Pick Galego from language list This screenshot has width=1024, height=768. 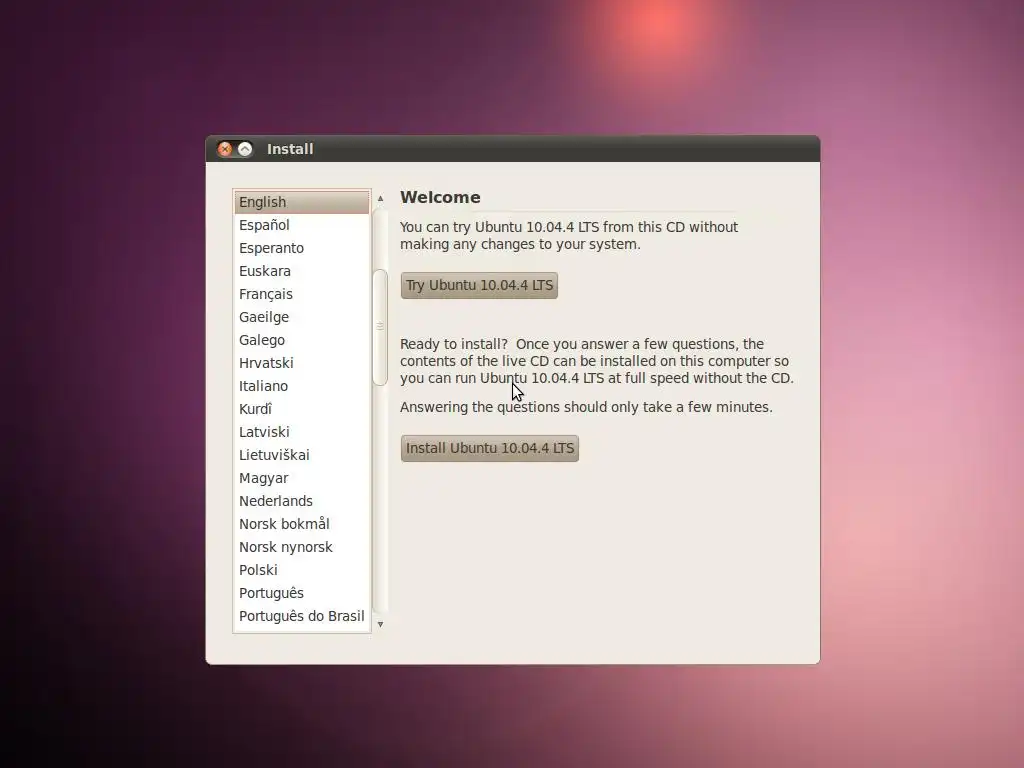click(302, 340)
